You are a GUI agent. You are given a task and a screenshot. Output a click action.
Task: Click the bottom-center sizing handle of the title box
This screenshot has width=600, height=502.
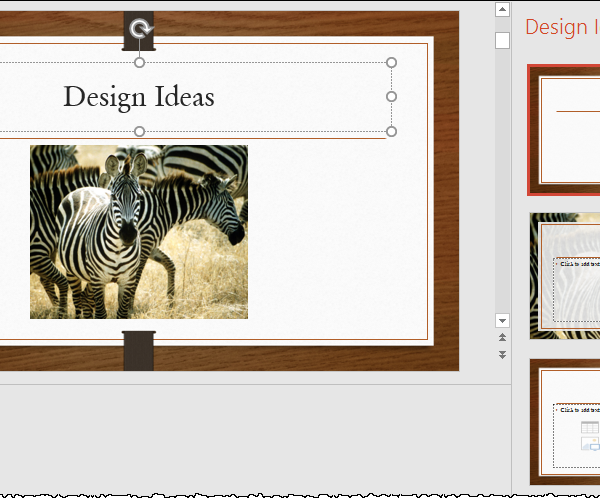(x=140, y=132)
